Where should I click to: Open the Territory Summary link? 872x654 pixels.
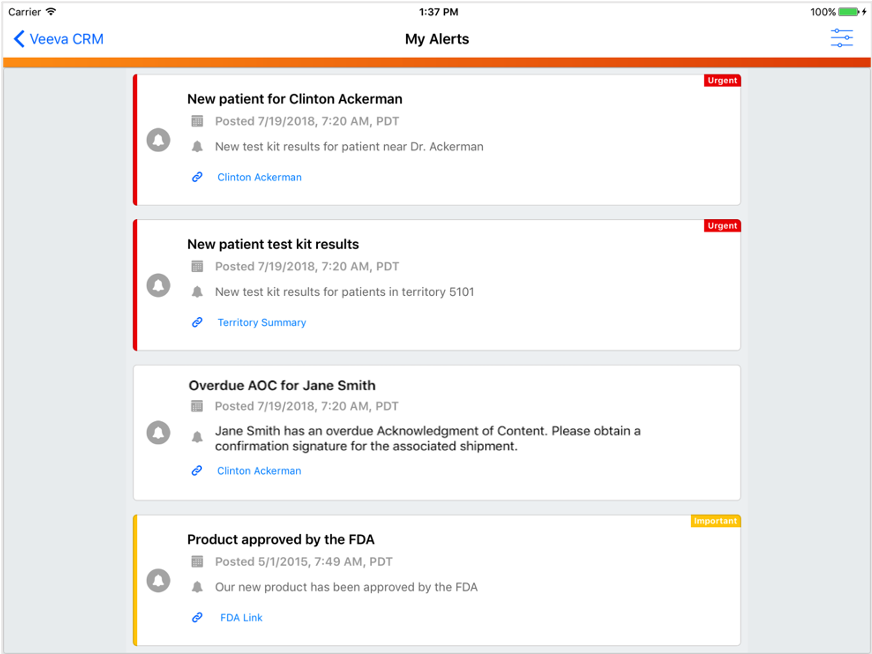click(x=261, y=323)
